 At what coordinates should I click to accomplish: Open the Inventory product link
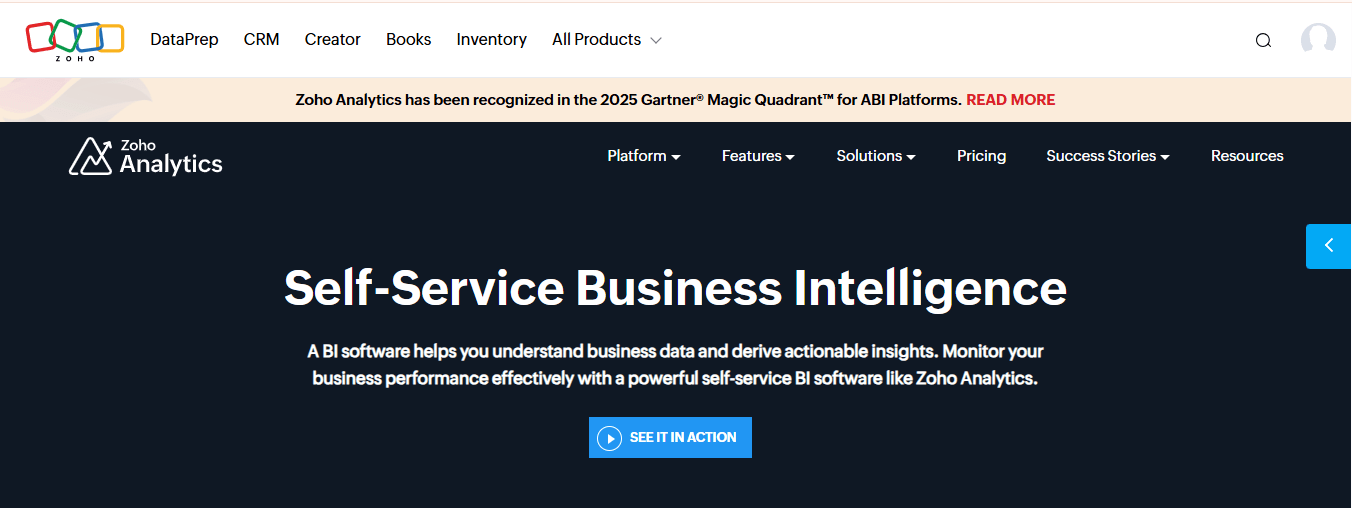point(491,40)
